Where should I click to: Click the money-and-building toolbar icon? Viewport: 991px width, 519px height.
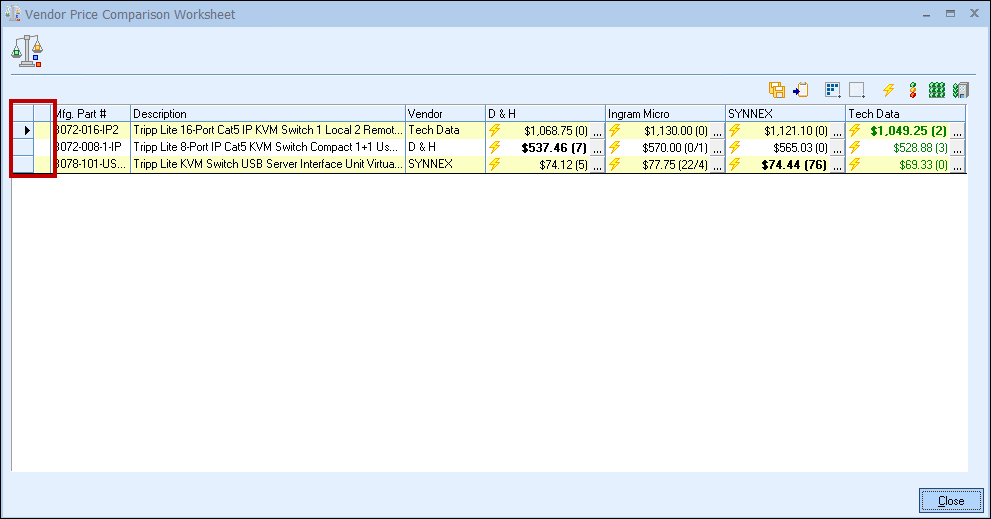(x=961, y=90)
